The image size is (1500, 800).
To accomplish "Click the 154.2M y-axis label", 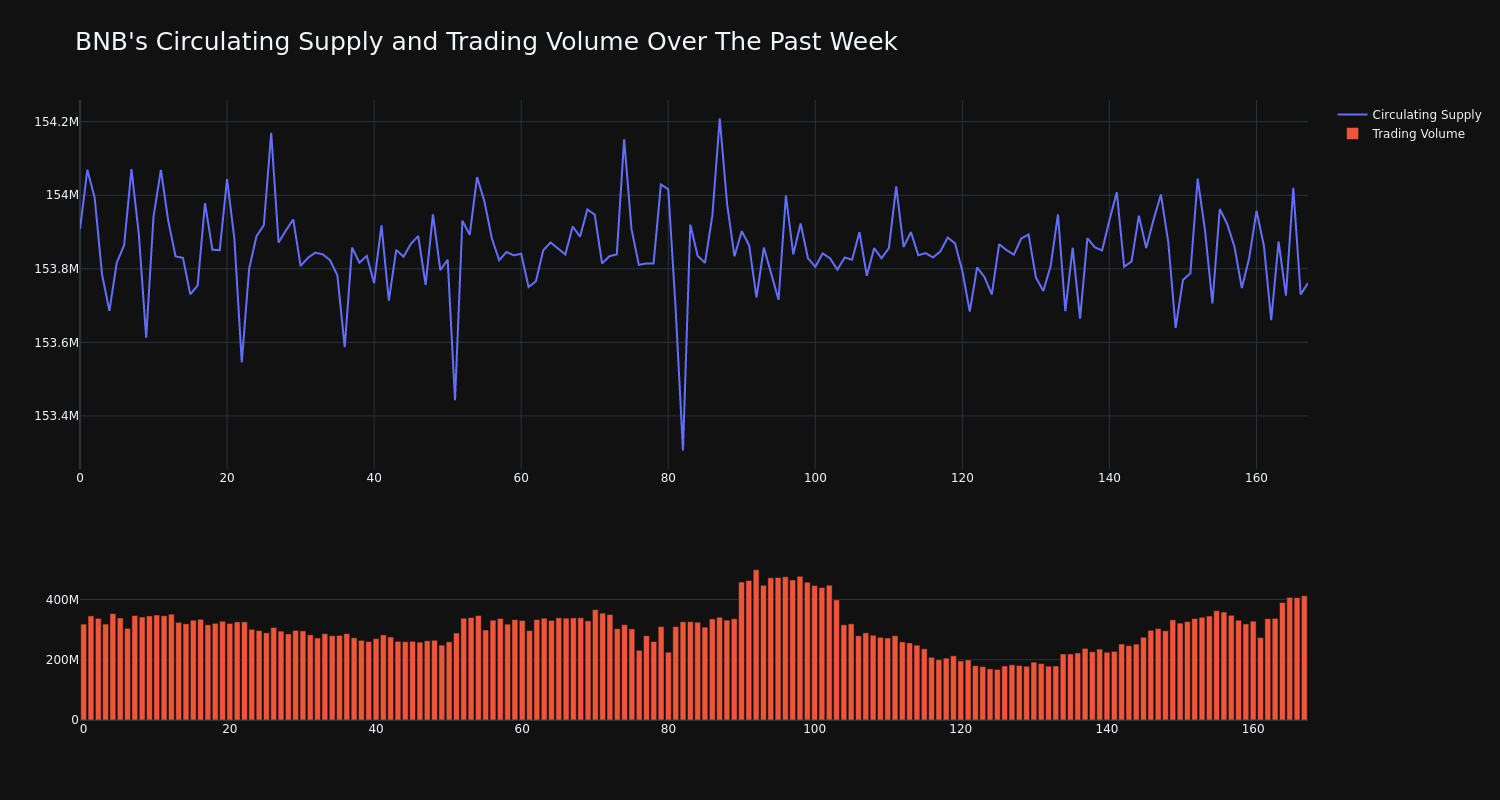I will click(x=56, y=122).
